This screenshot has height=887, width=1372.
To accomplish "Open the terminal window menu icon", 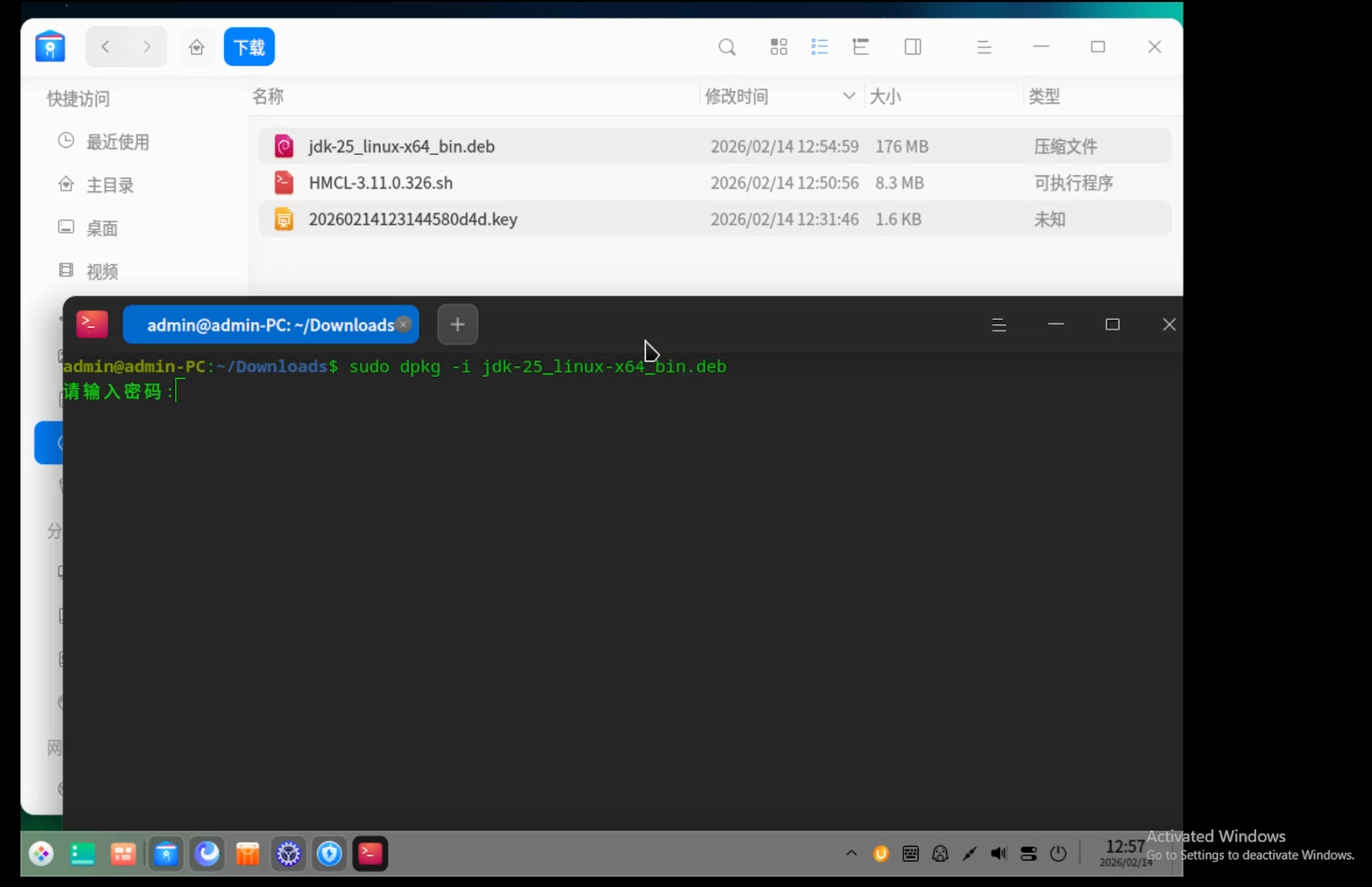I will point(999,325).
